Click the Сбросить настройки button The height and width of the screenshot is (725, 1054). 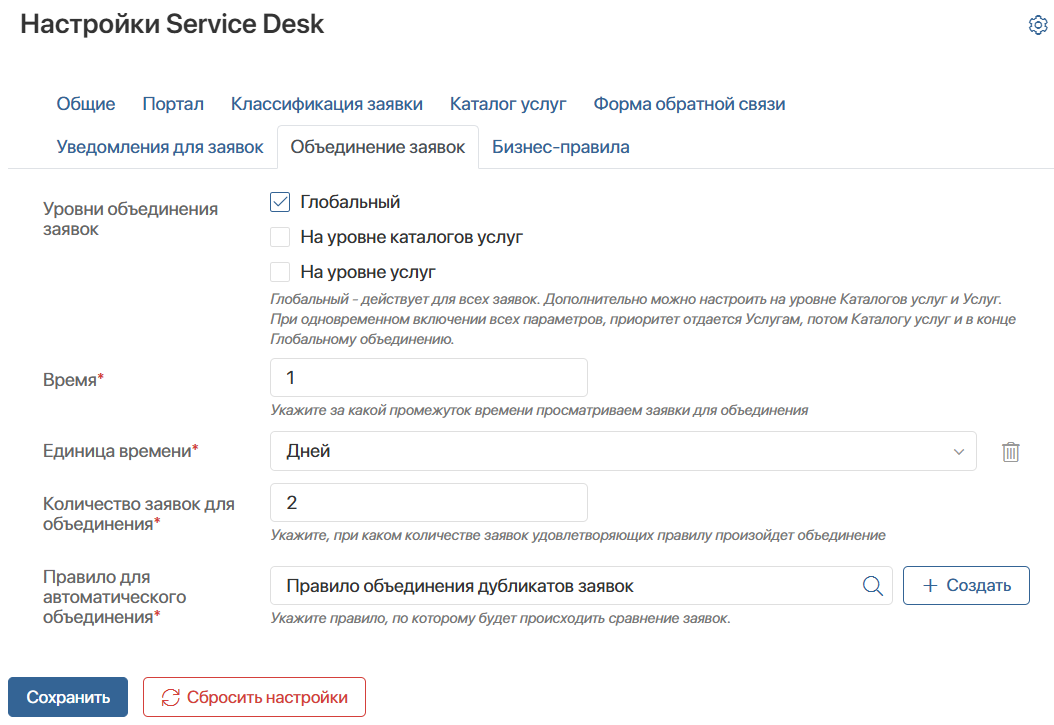point(254,697)
